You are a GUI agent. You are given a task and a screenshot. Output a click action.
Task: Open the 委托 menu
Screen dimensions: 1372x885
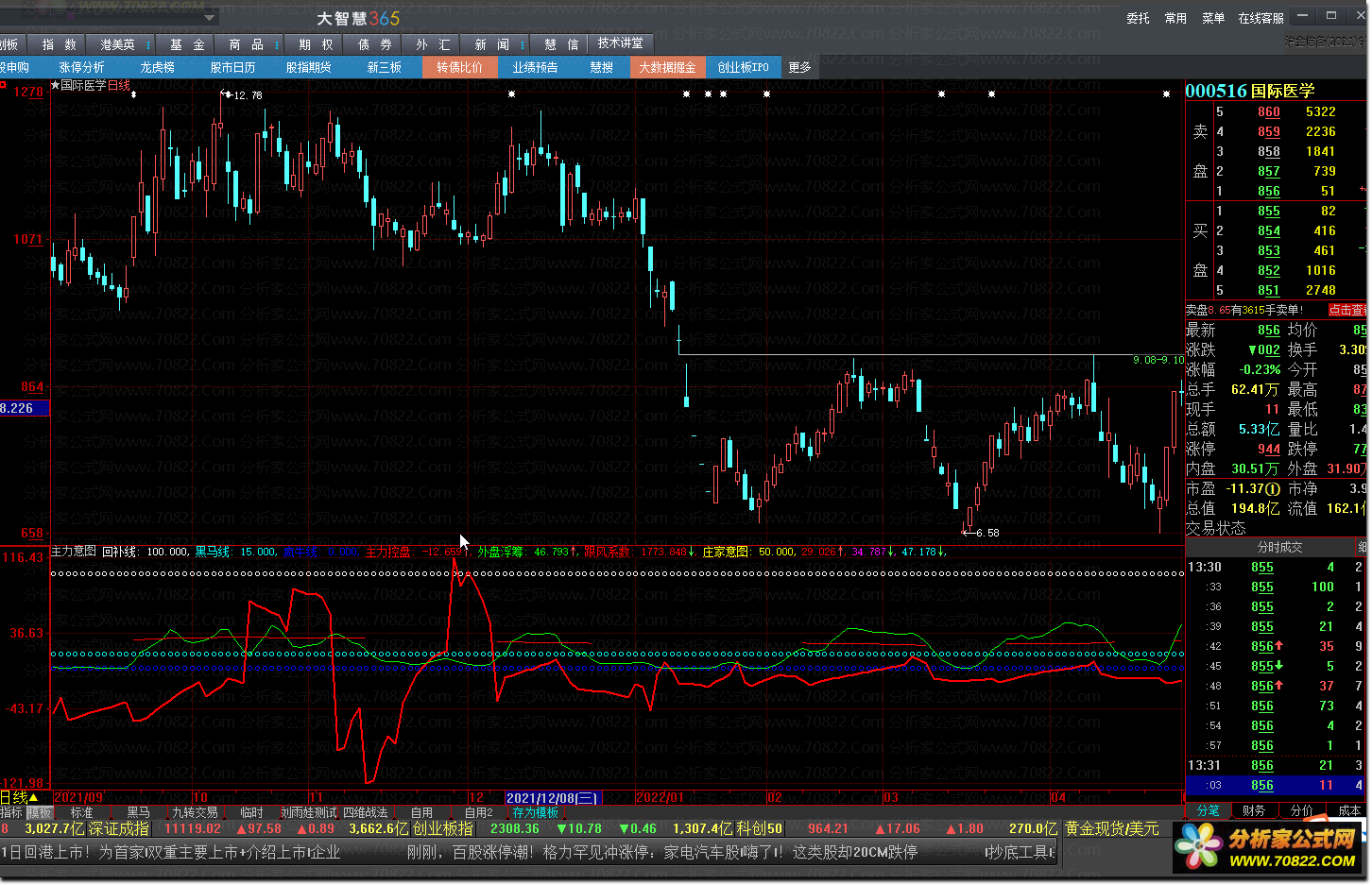point(1138,18)
